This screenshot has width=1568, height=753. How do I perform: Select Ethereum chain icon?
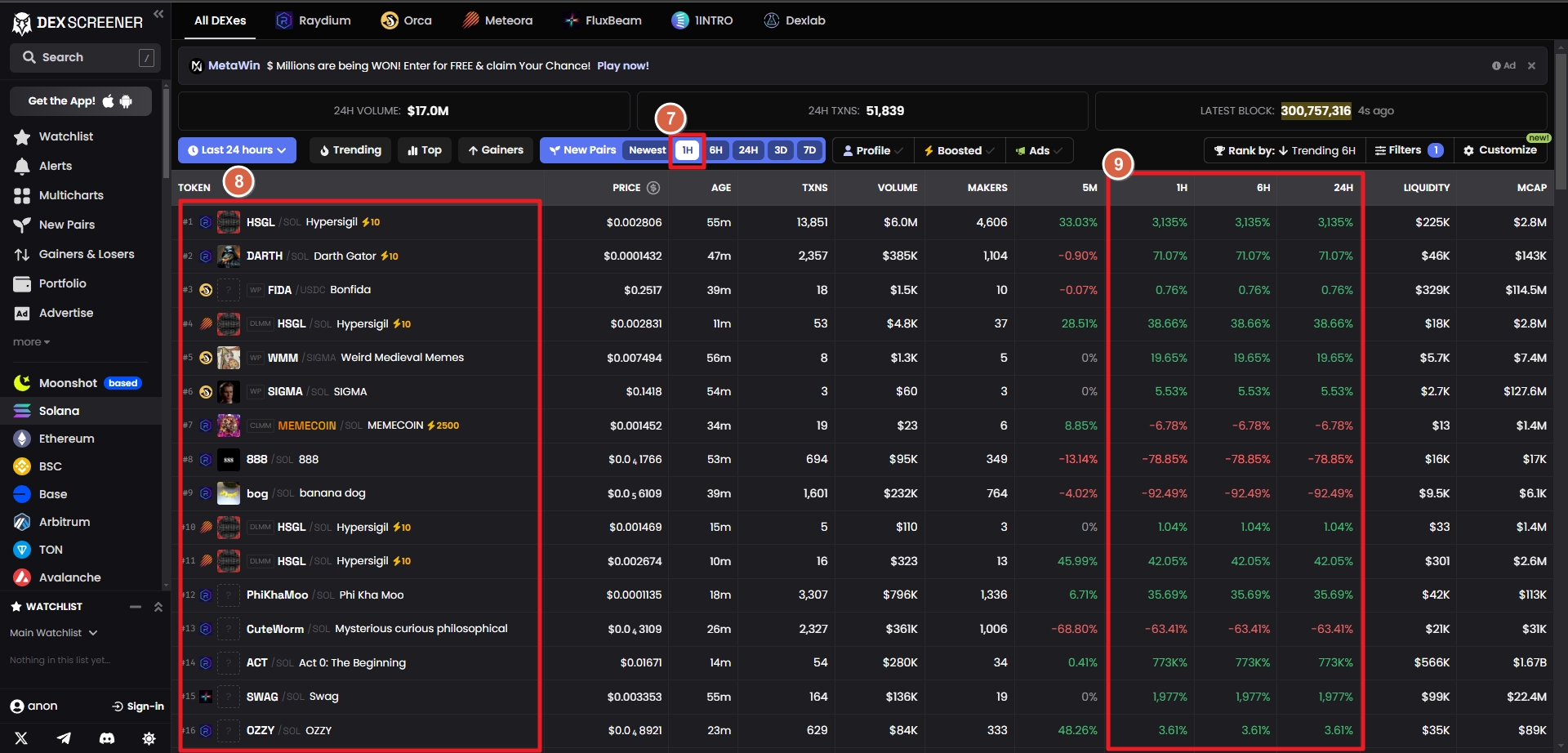[22, 439]
